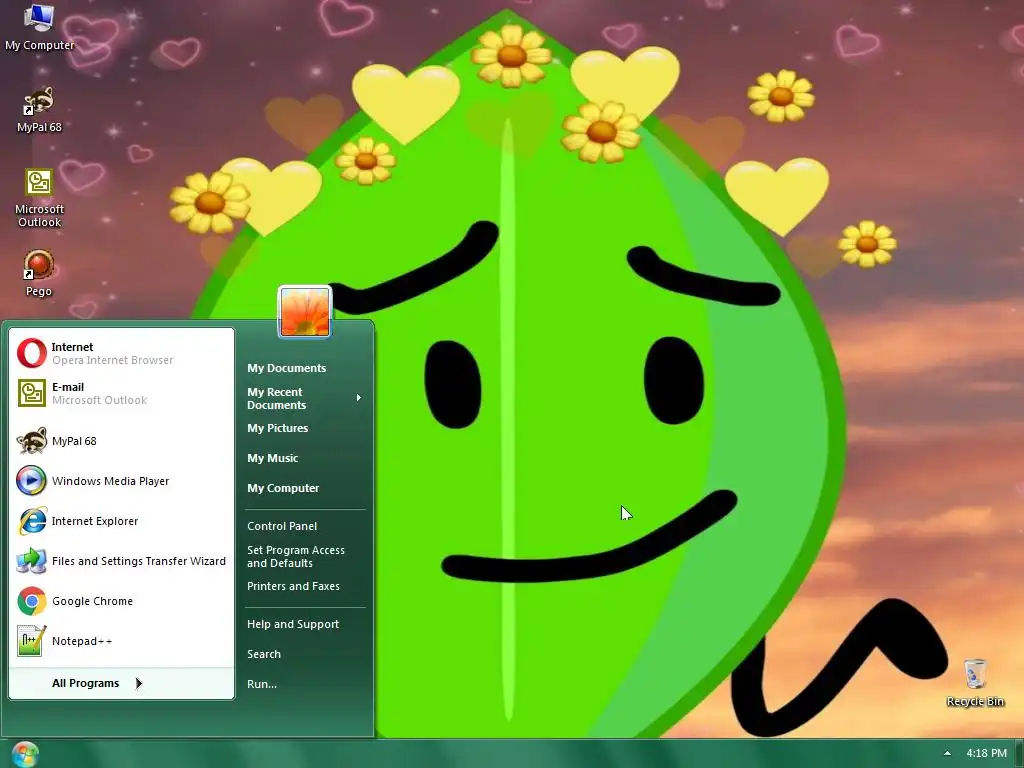
Task: Click the Files and Settings Transfer Wizard icon
Action: 31,561
